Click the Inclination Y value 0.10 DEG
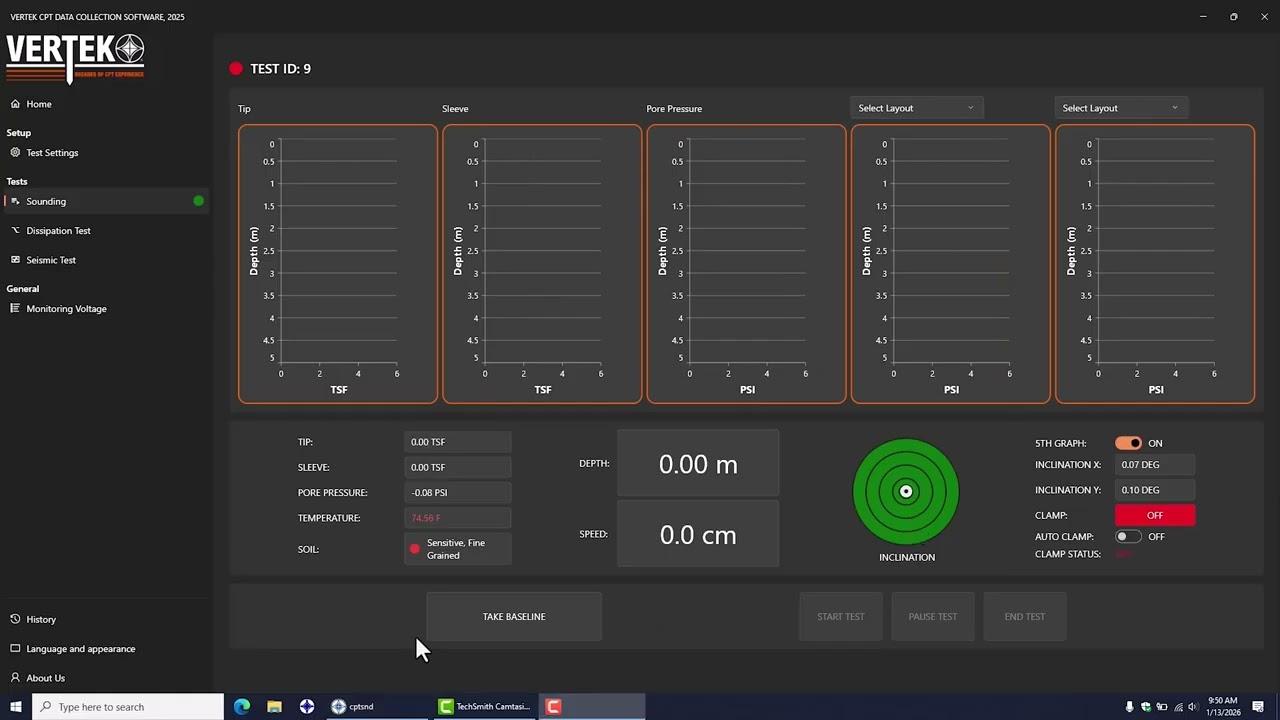 (x=1155, y=490)
